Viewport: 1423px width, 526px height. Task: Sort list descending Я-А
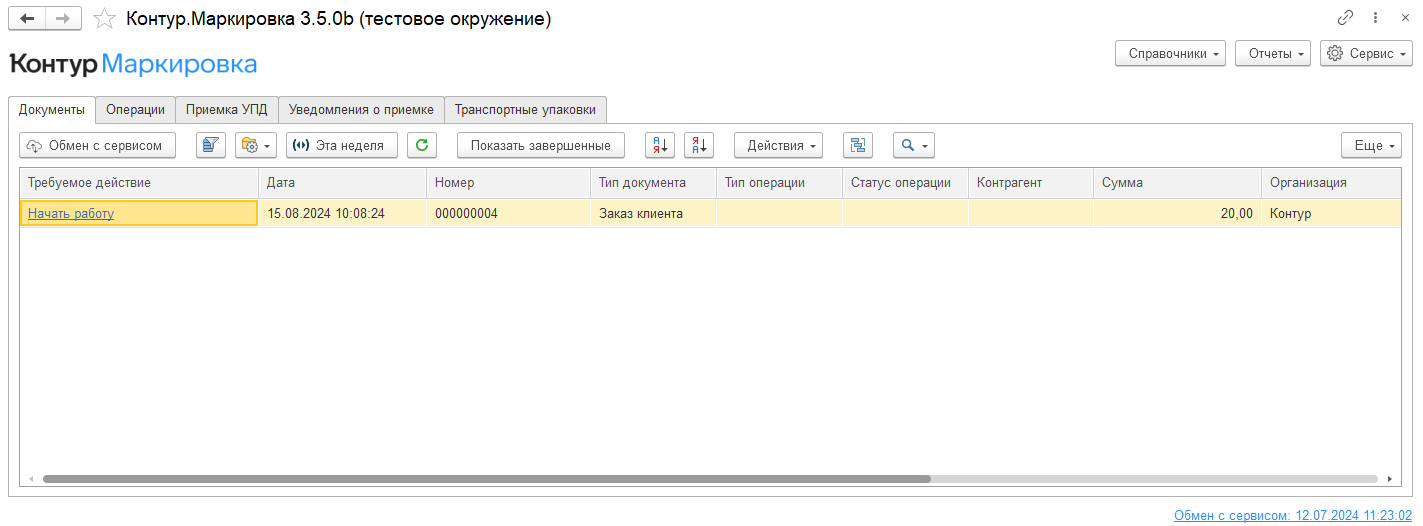[x=699, y=145]
